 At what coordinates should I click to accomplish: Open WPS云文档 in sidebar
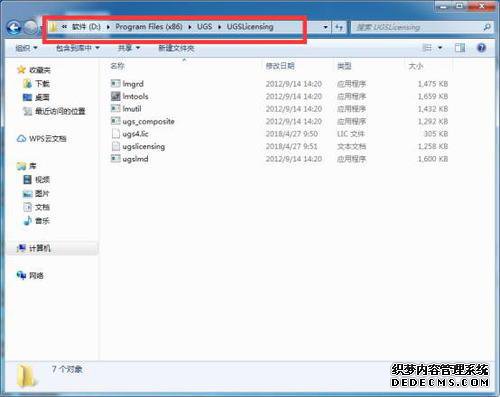[48, 138]
